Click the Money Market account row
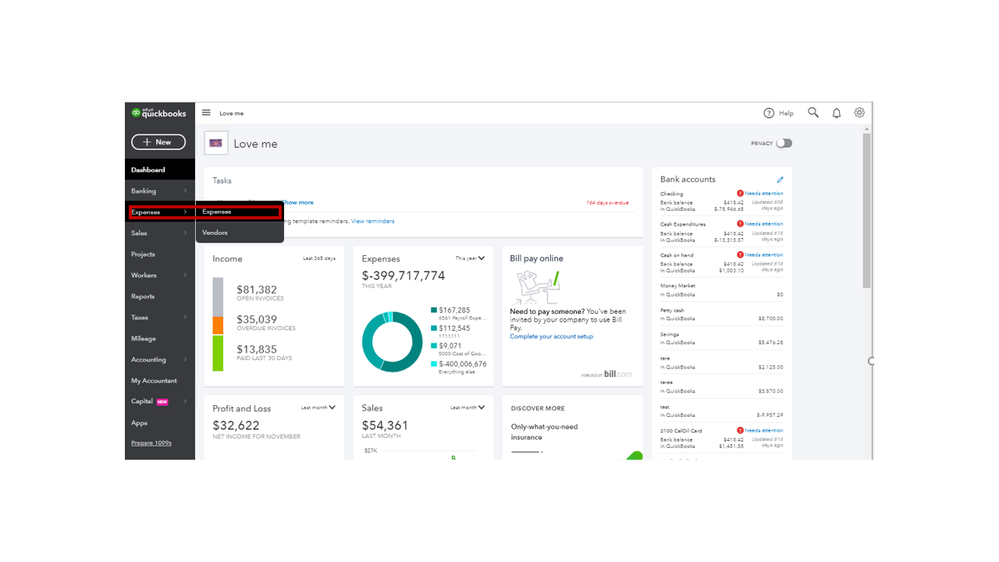This screenshot has width=999, height=562. [x=721, y=290]
